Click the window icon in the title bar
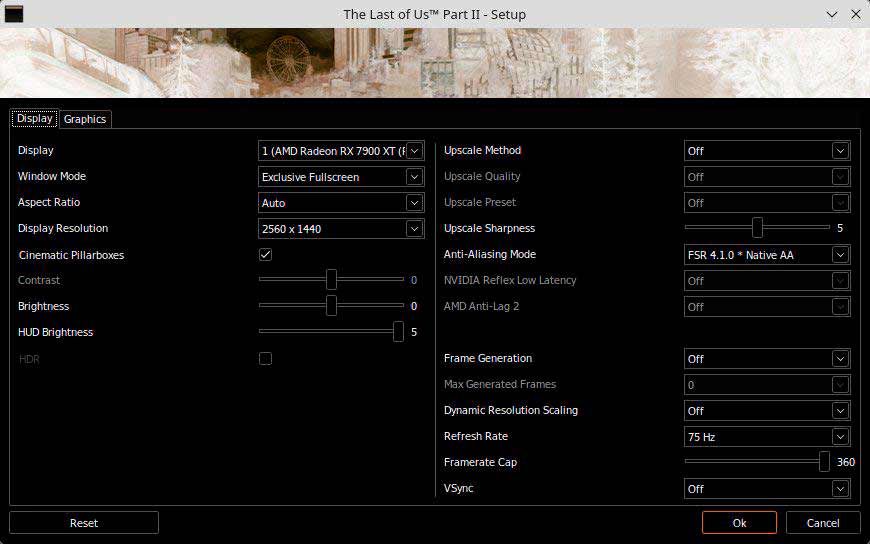The image size is (870, 544). [x=13, y=14]
